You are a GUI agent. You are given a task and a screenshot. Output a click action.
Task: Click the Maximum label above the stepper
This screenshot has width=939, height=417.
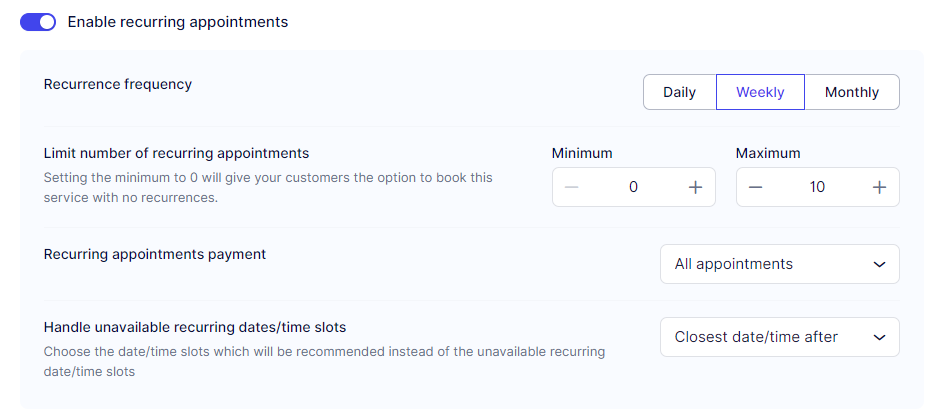[768, 153]
